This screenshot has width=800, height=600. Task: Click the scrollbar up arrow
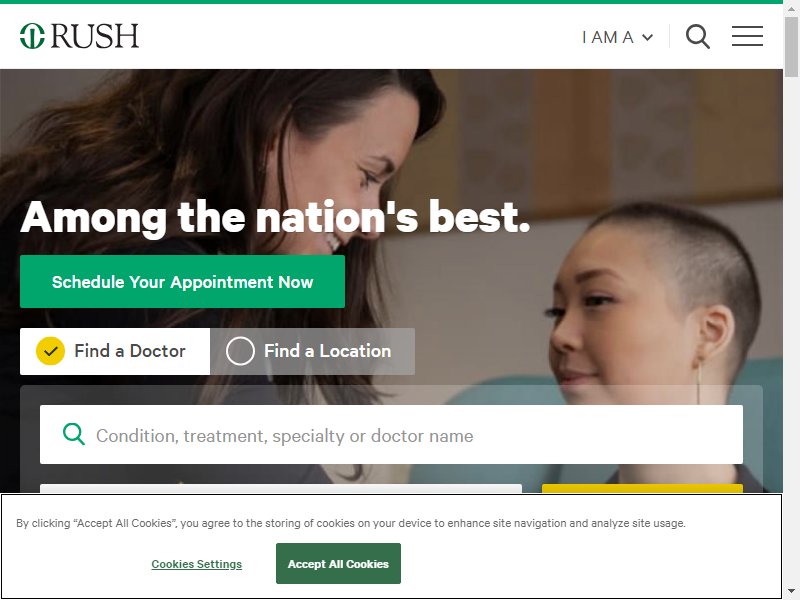click(x=791, y=7)
